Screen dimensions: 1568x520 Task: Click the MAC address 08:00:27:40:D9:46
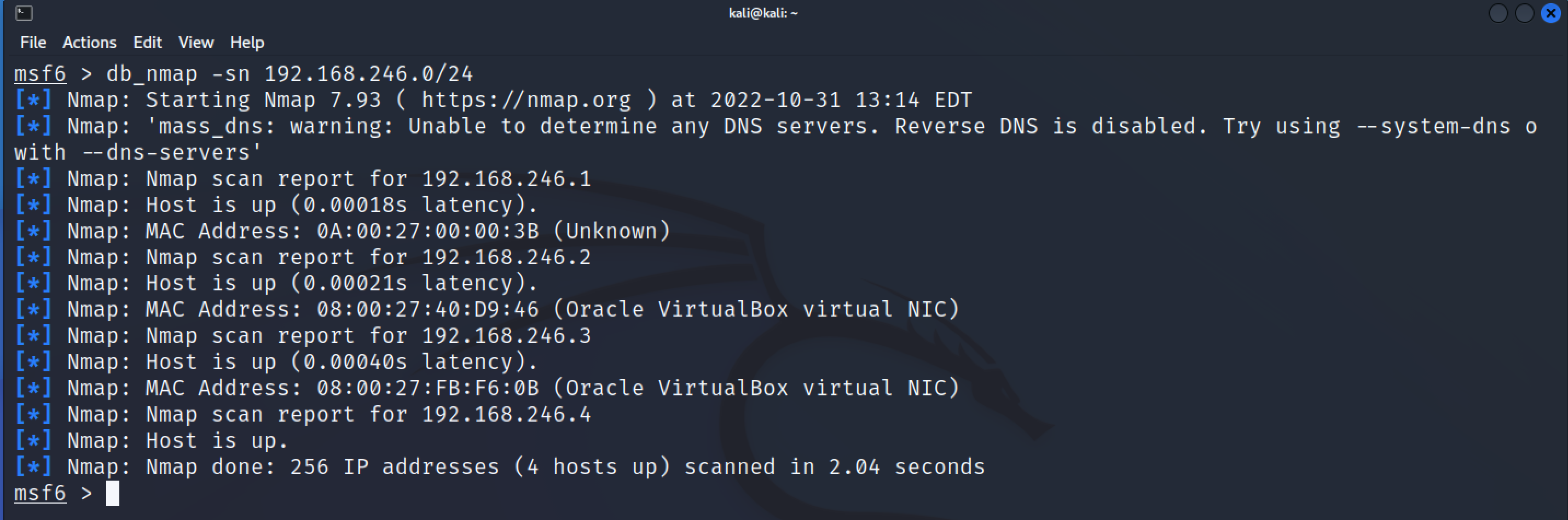427,309
